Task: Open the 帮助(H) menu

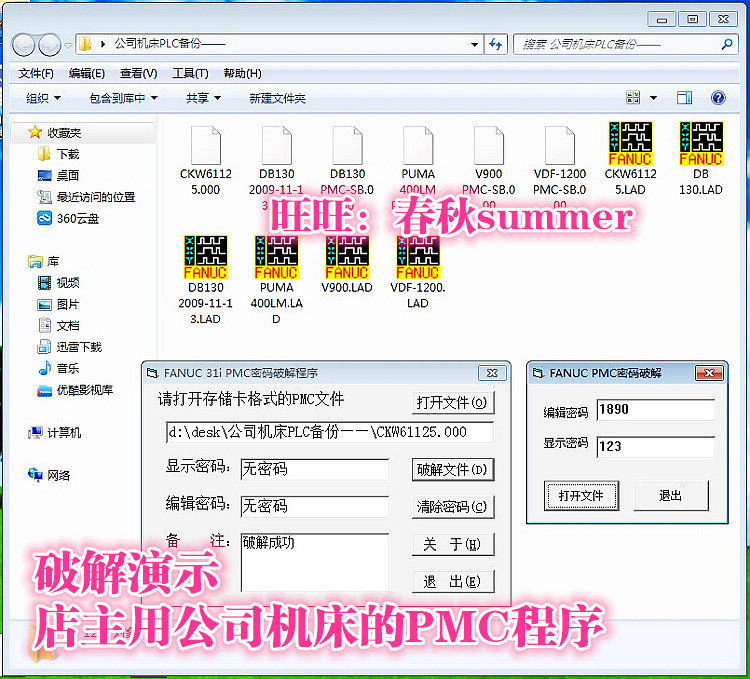Action: (x=242, y=73)
